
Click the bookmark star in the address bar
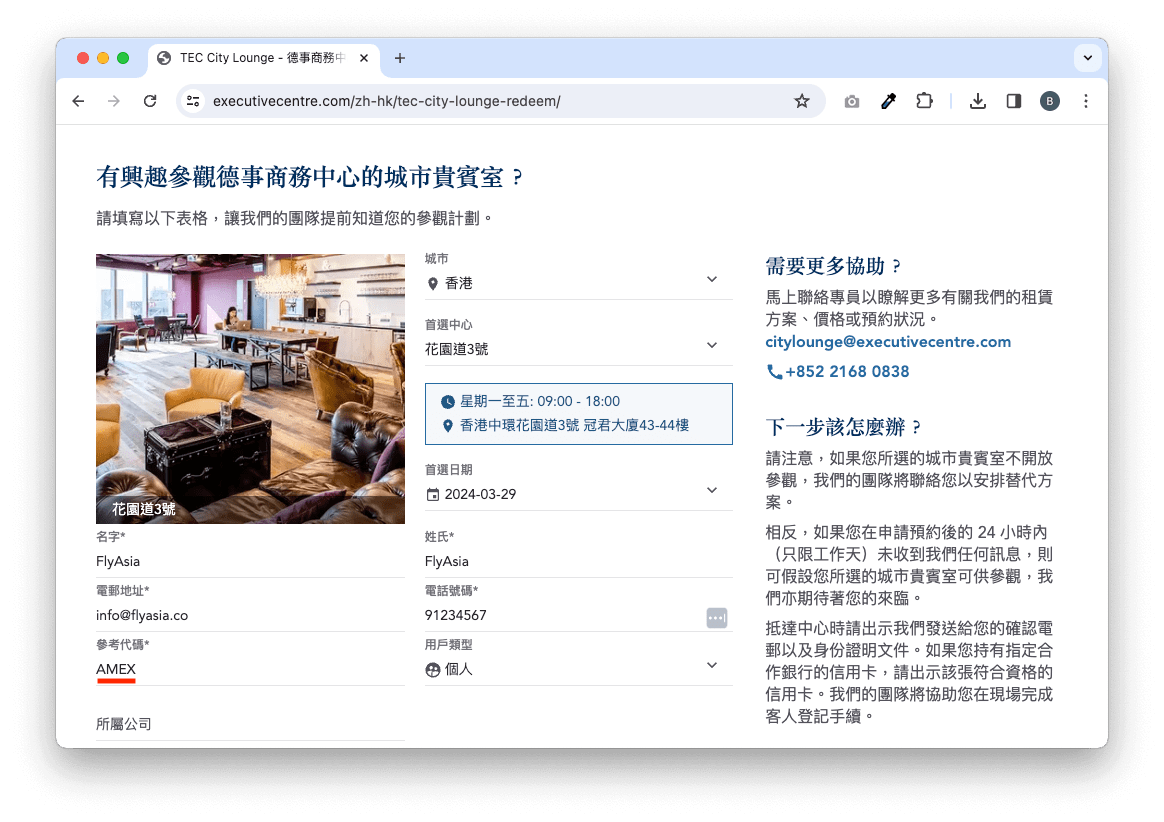tap(802, 101)
